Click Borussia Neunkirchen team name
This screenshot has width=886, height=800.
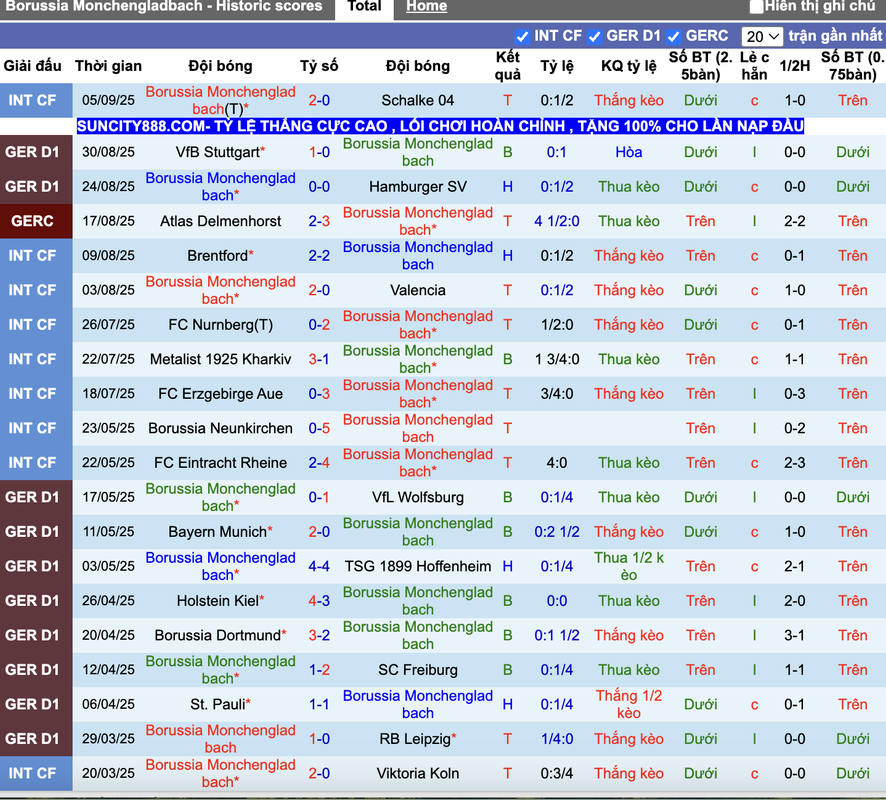220,428
